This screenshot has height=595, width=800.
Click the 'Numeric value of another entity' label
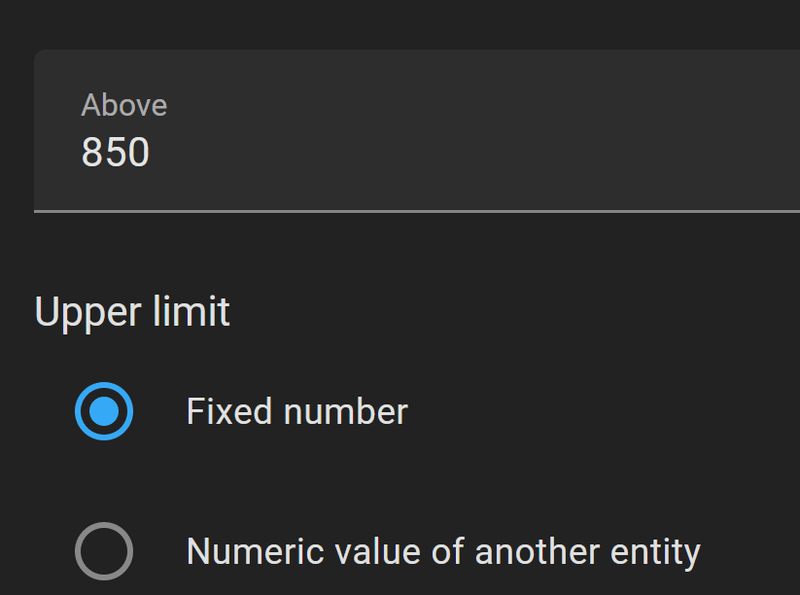[443, 551]
